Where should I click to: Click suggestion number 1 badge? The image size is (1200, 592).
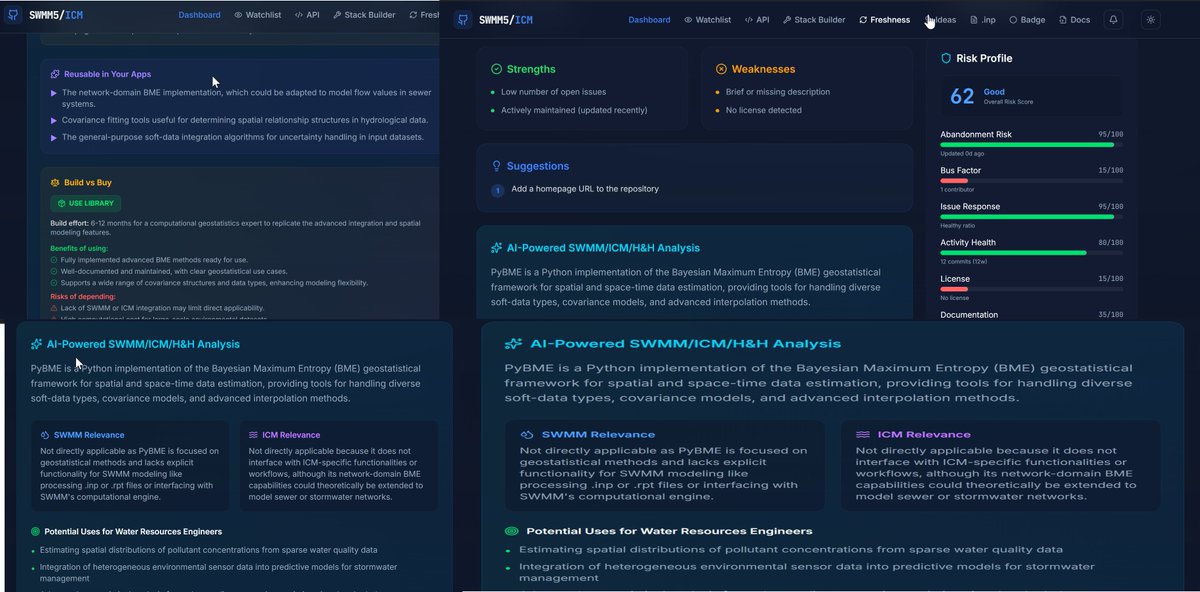496,189
